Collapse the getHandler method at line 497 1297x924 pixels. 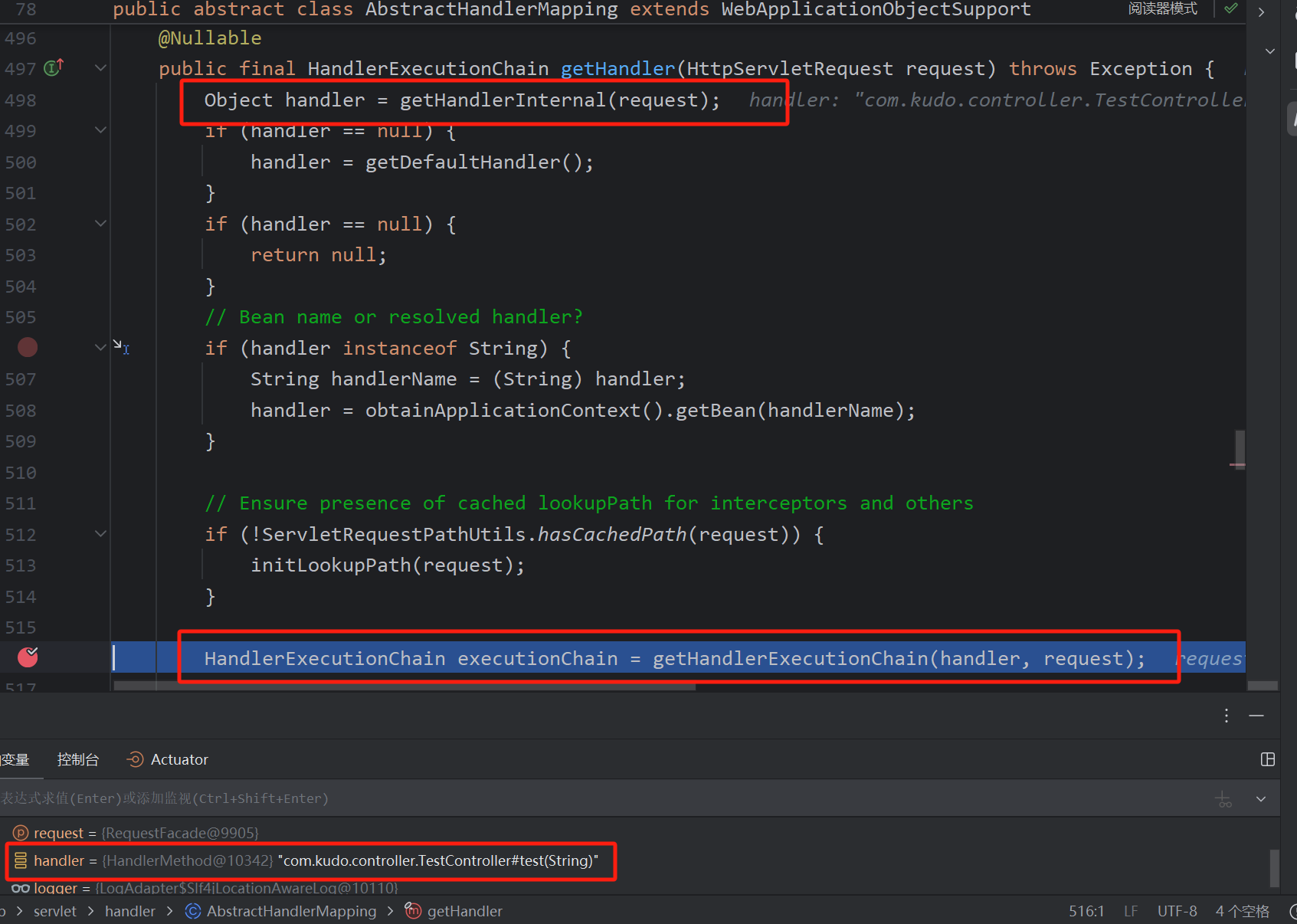pyautogui.click(x=100, y=68)
